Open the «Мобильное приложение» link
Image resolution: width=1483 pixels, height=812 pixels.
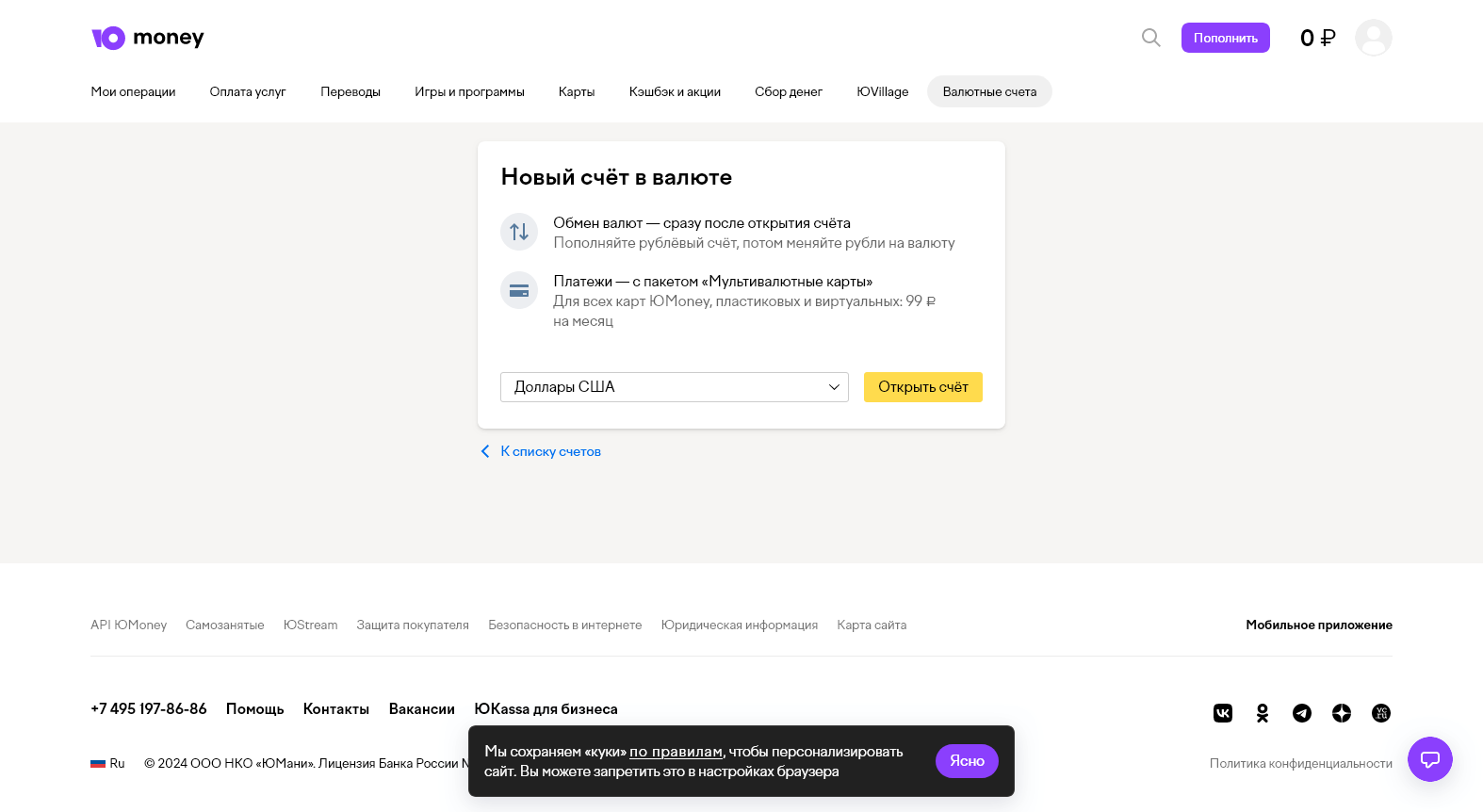pos(1319,625)
